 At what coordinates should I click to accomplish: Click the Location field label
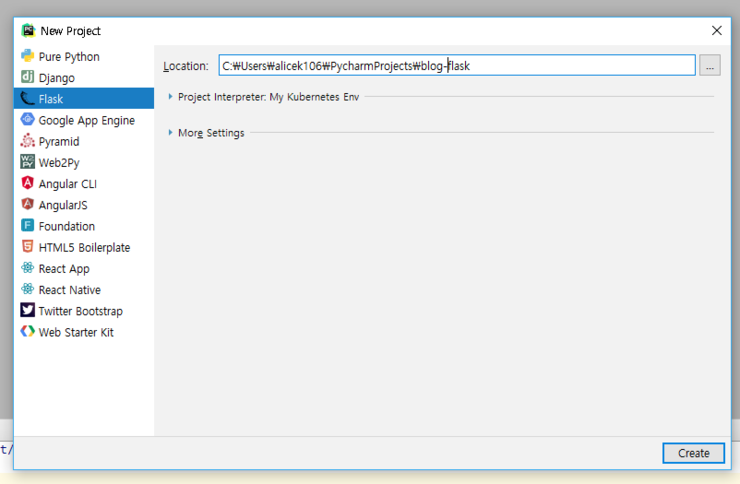186,66
